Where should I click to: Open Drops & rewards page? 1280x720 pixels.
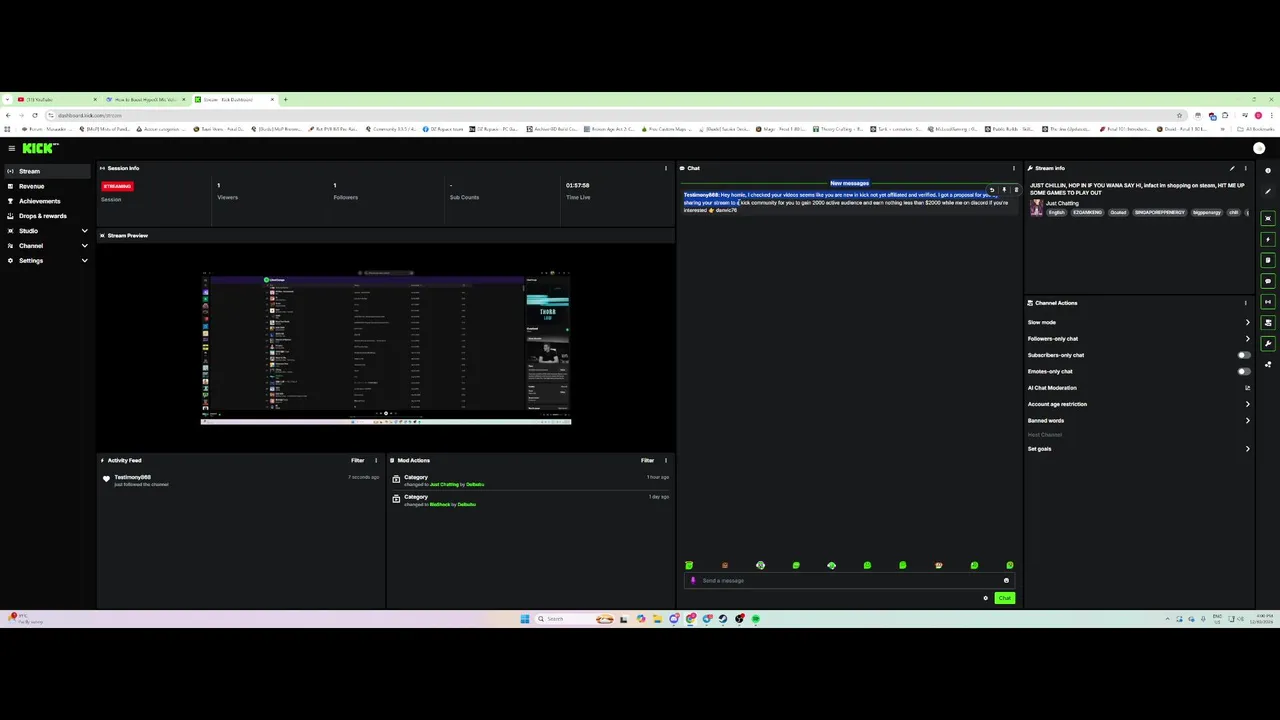click(47, 216)
